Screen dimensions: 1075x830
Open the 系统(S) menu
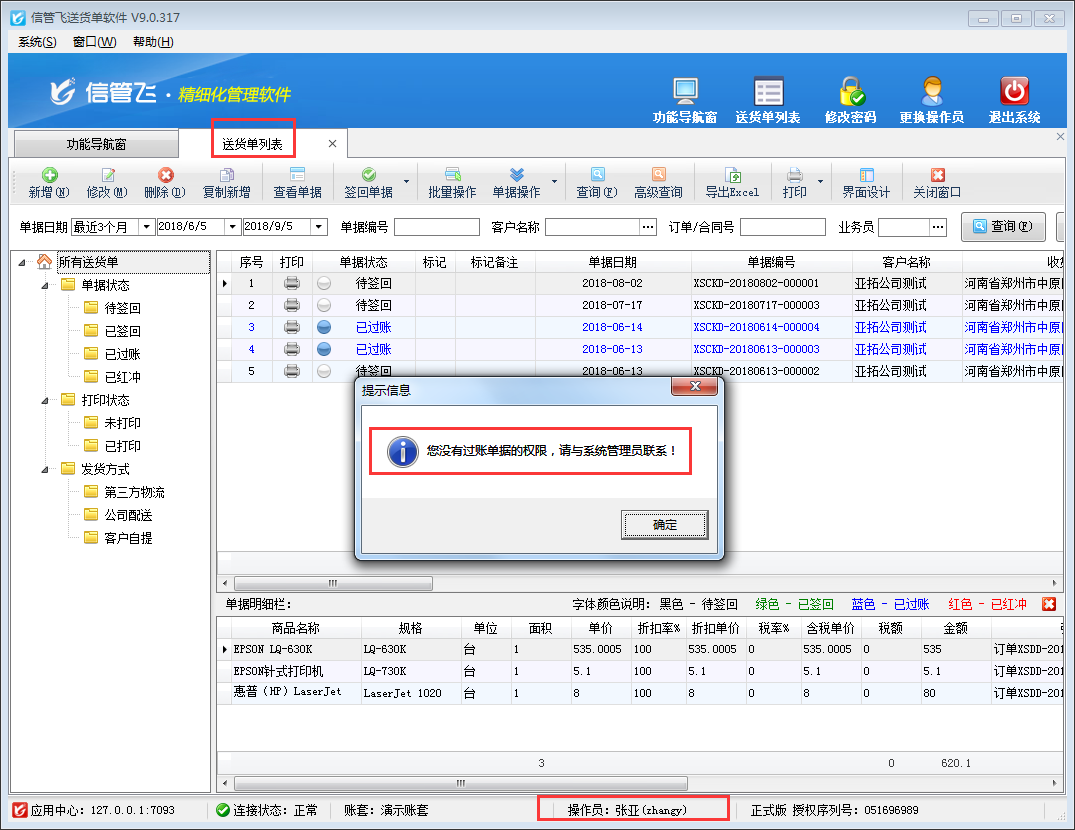[x=37, y=42]
